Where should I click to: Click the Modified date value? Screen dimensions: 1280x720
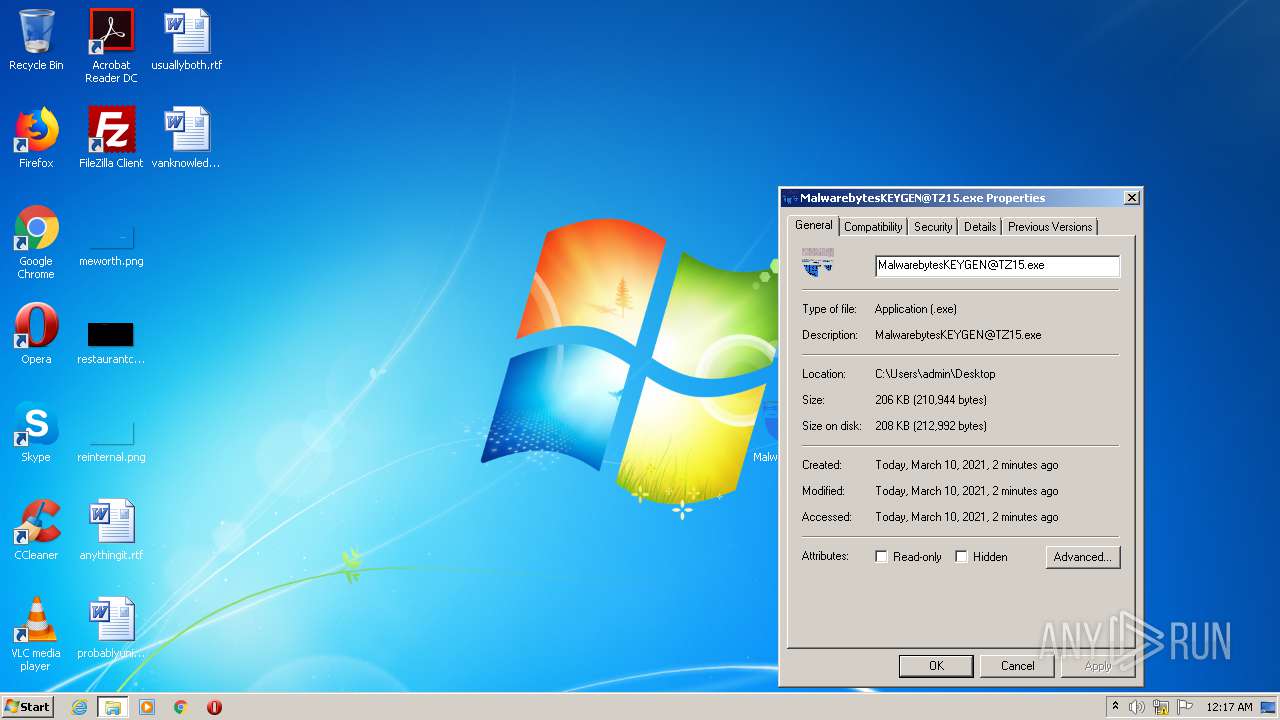(966, 491)
